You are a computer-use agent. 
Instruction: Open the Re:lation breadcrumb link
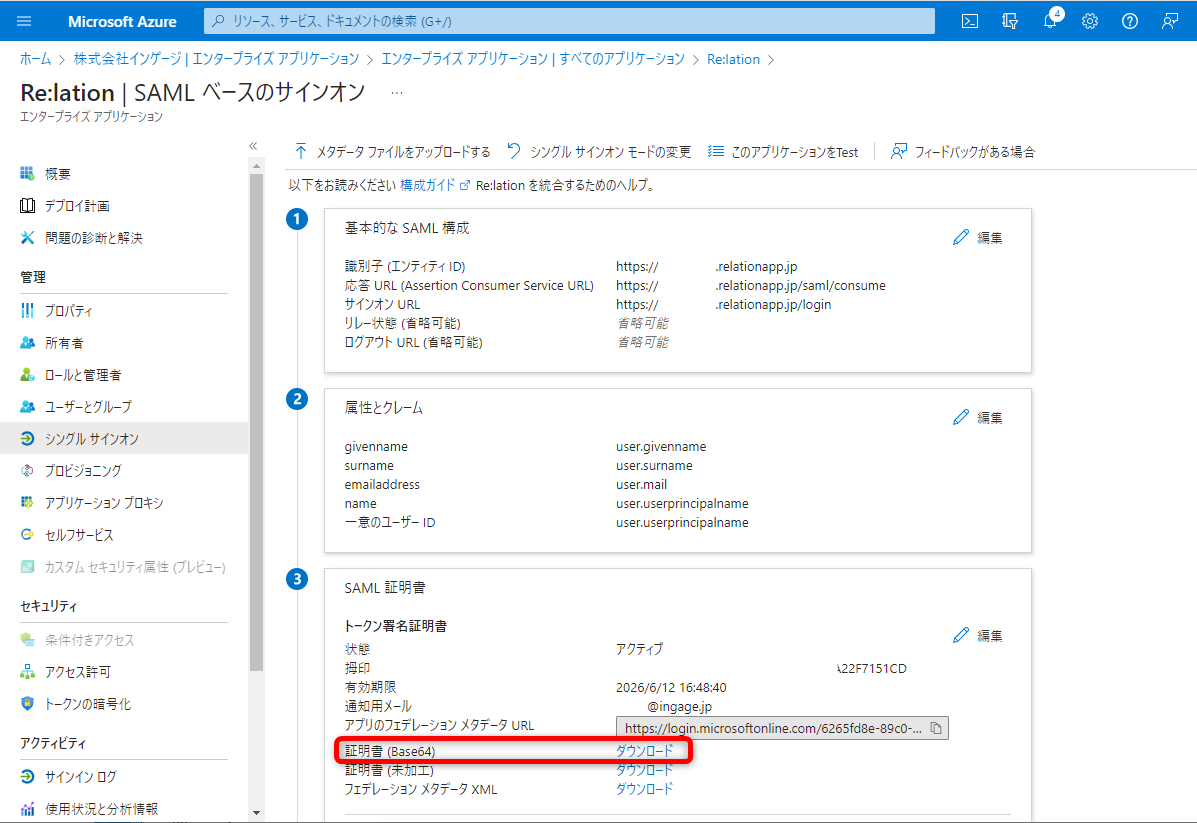pyautogui.click(x=733, y=60)
